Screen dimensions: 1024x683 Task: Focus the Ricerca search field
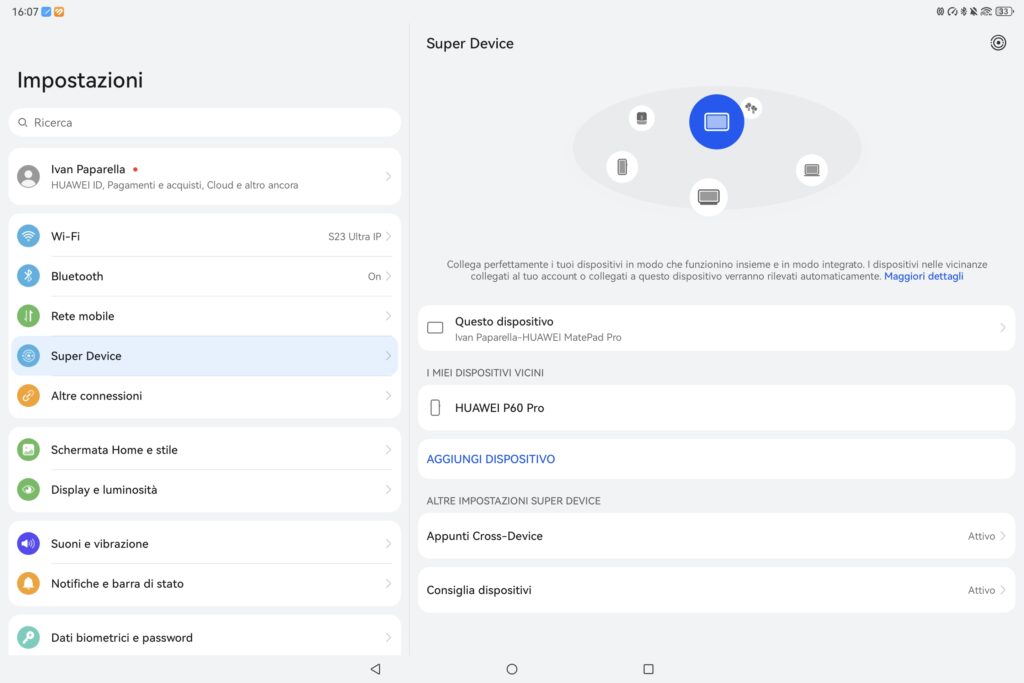pos(204,123)
